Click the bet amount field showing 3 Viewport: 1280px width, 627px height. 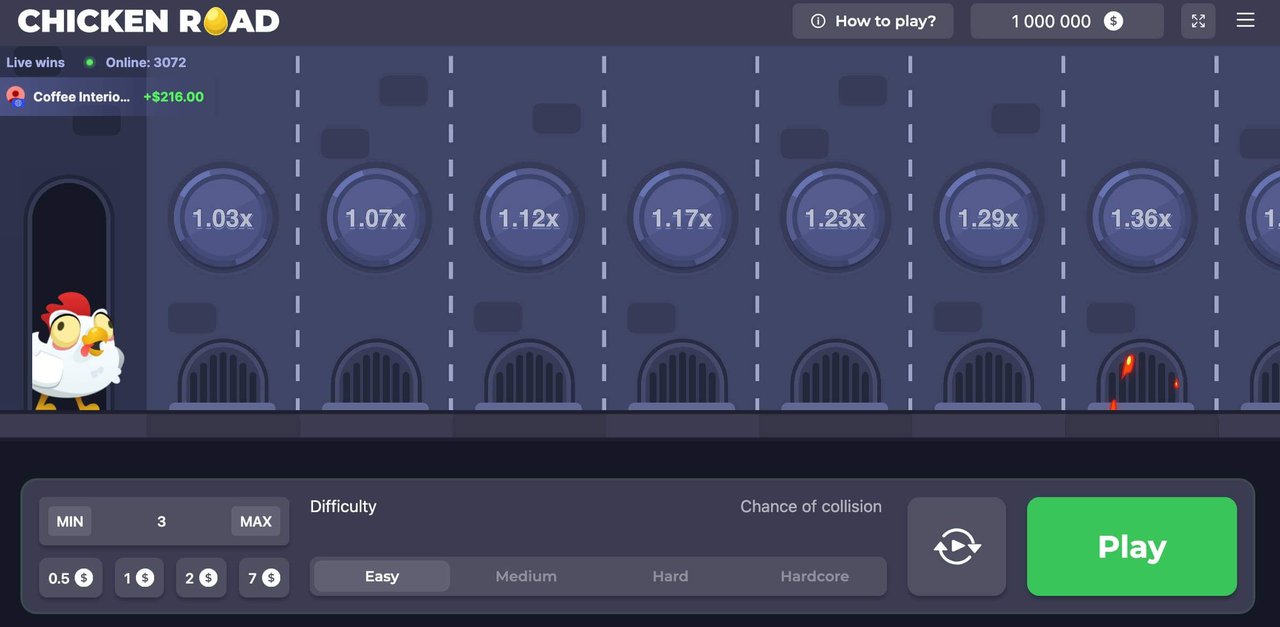(161, 521)
